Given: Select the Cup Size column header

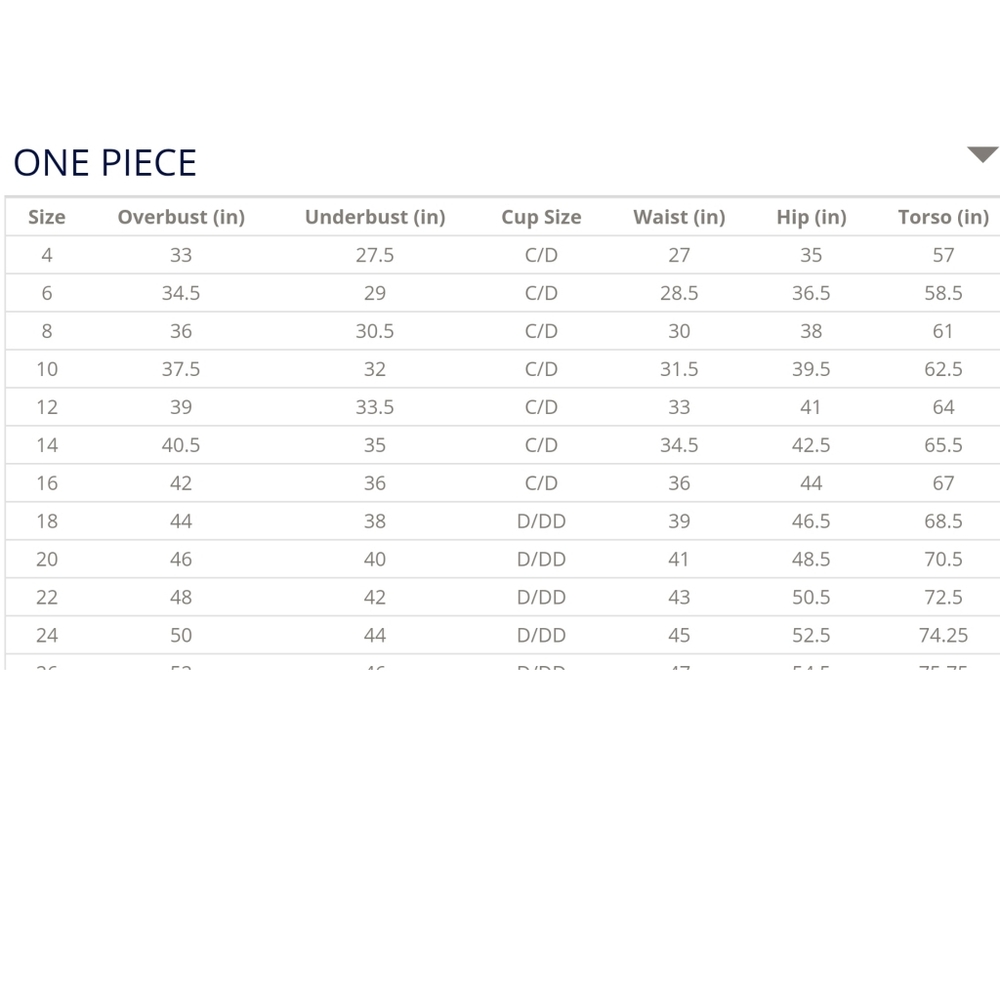Looking at the screenshot, I should (x=541, y=217).
